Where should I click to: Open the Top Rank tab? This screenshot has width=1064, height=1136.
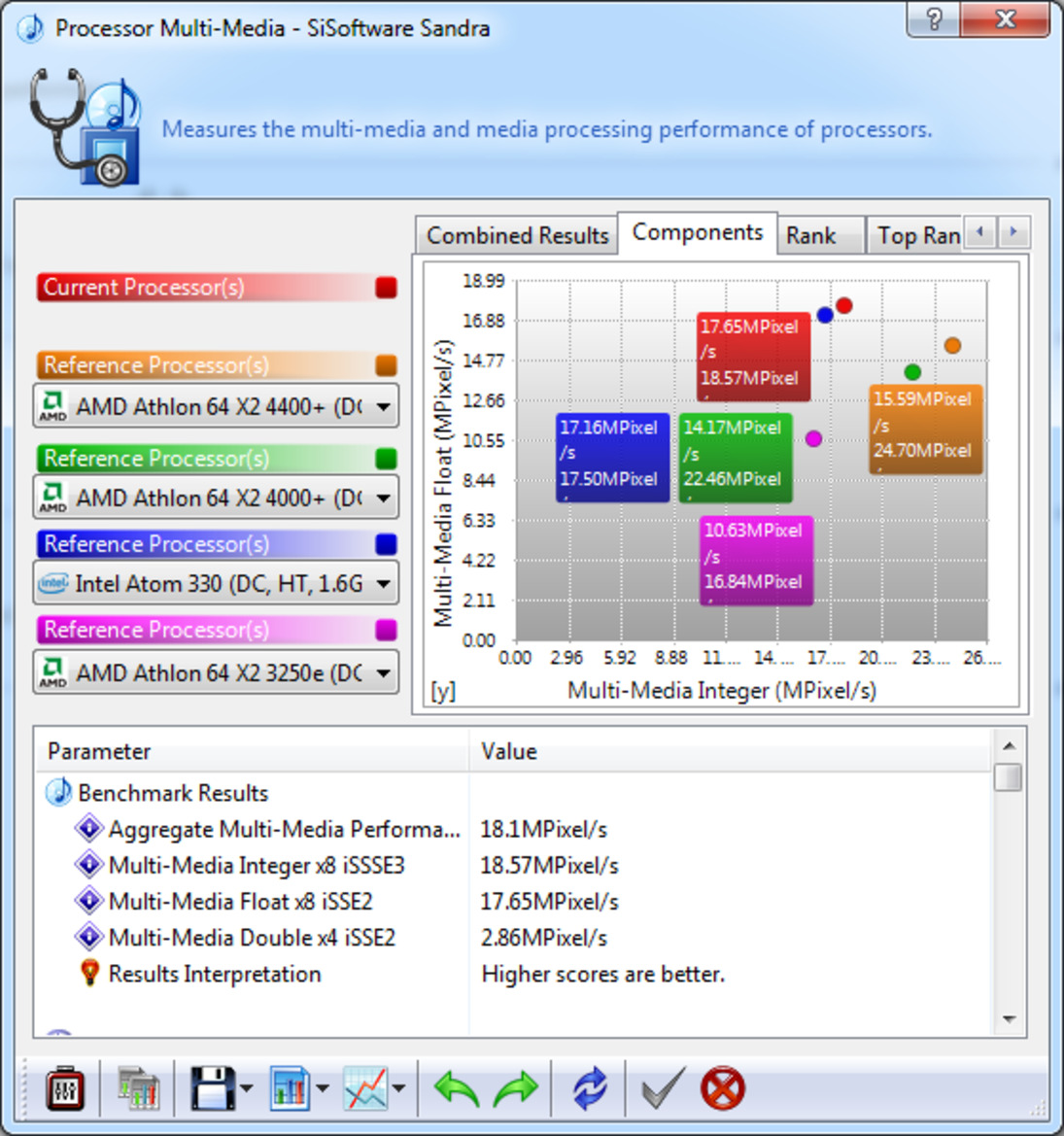914,235
